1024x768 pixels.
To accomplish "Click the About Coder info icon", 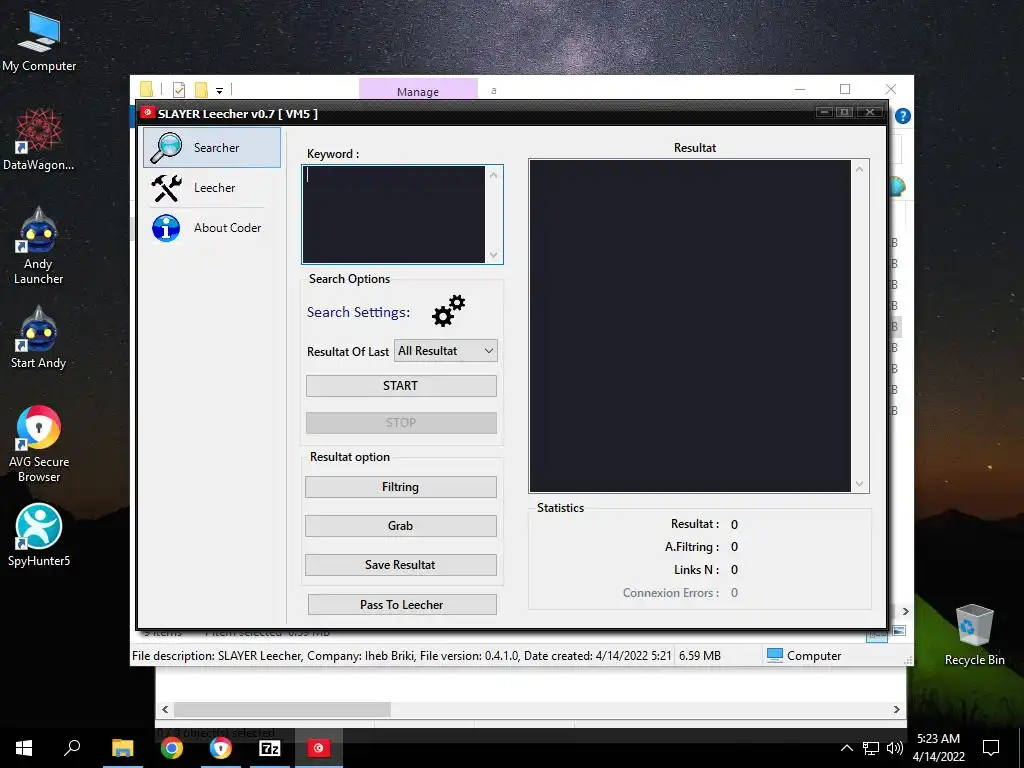I will [166, 228].
